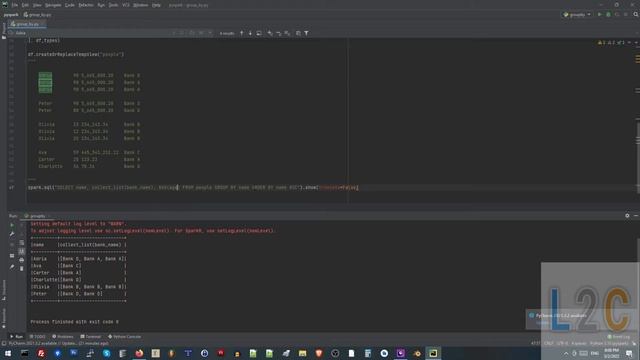
Task: Select all occurrences icon in find bar
Action: point(287,33)
